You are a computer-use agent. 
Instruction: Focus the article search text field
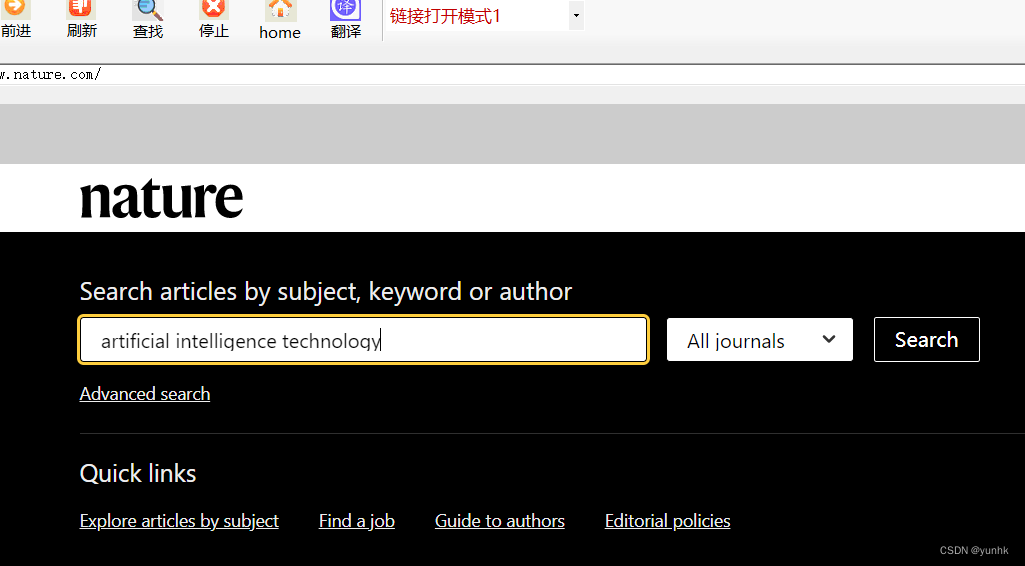pos(363,340)
